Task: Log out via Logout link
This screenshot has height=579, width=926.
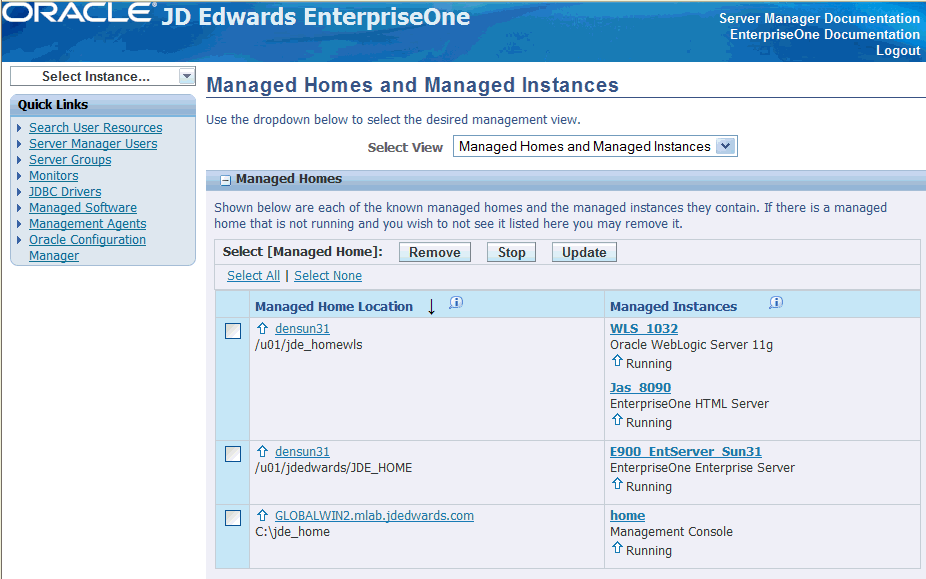Action: [898, 51]
